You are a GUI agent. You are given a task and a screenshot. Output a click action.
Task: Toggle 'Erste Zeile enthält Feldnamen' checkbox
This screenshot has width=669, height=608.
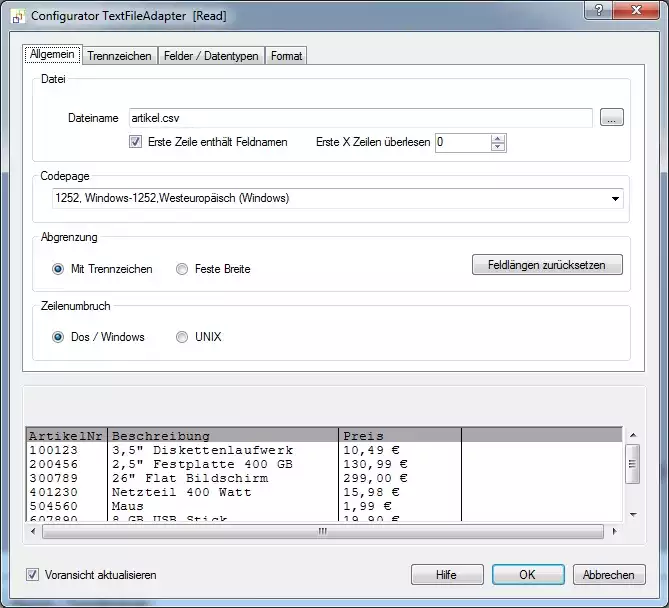tap(136, 142)
